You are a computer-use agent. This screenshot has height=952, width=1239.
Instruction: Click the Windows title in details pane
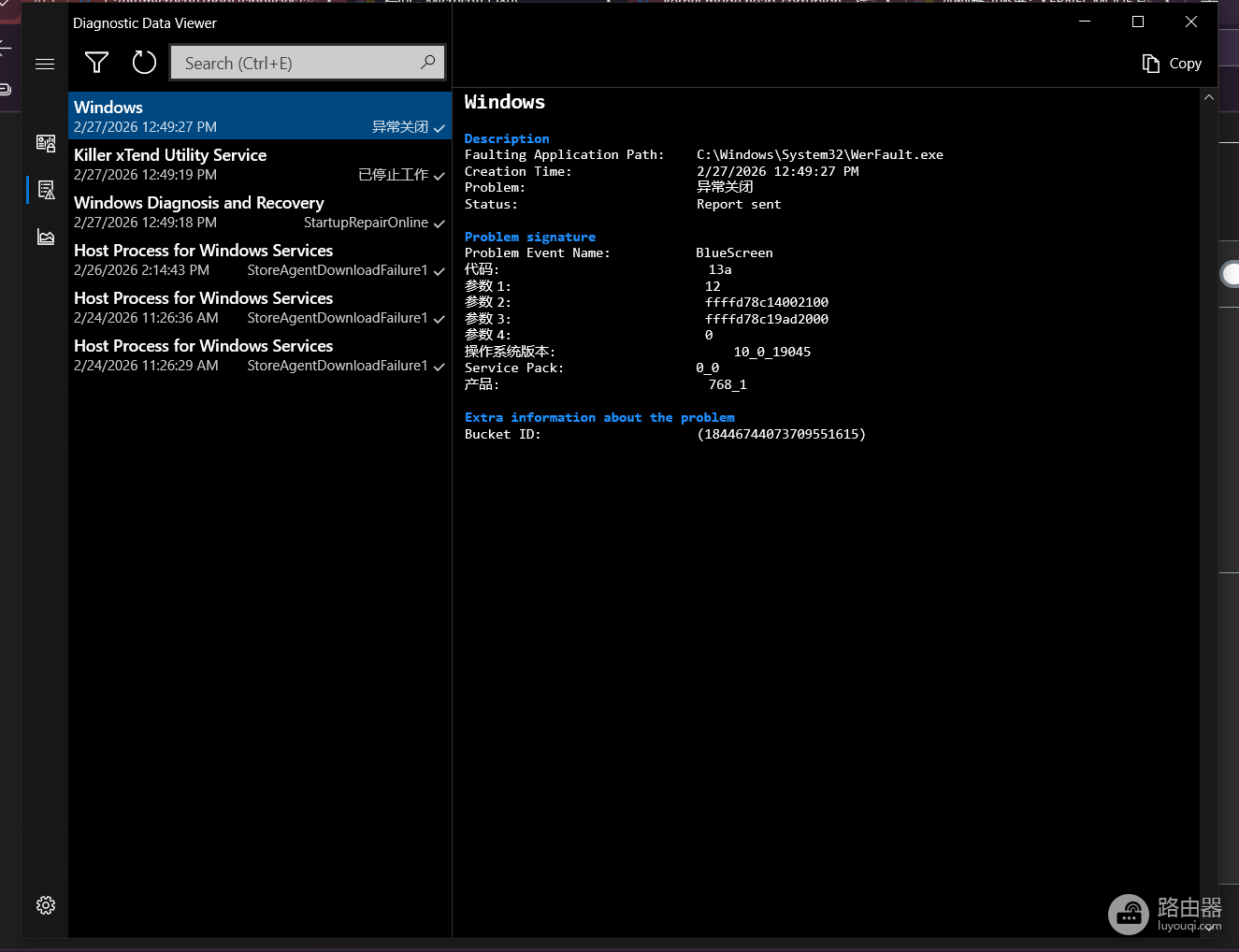pos(505,102)
